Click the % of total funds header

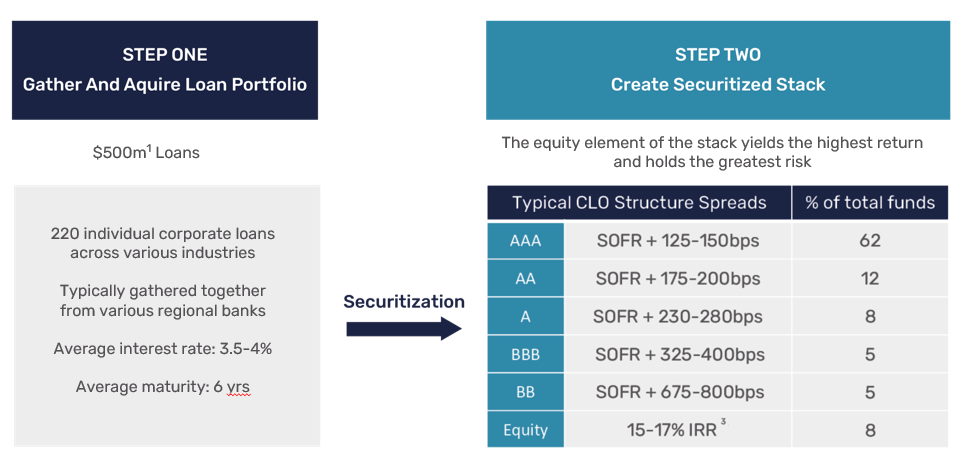pos(870,203)
